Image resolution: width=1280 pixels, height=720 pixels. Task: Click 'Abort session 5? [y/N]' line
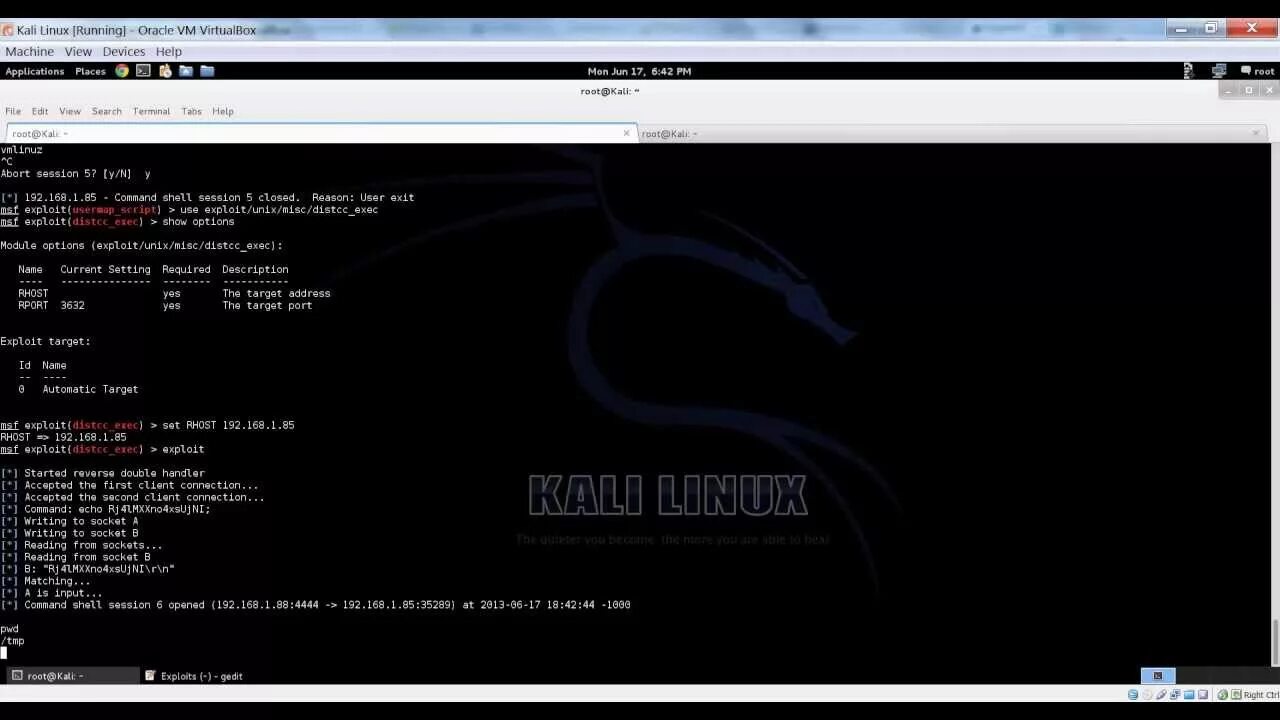tap(75, 173)
